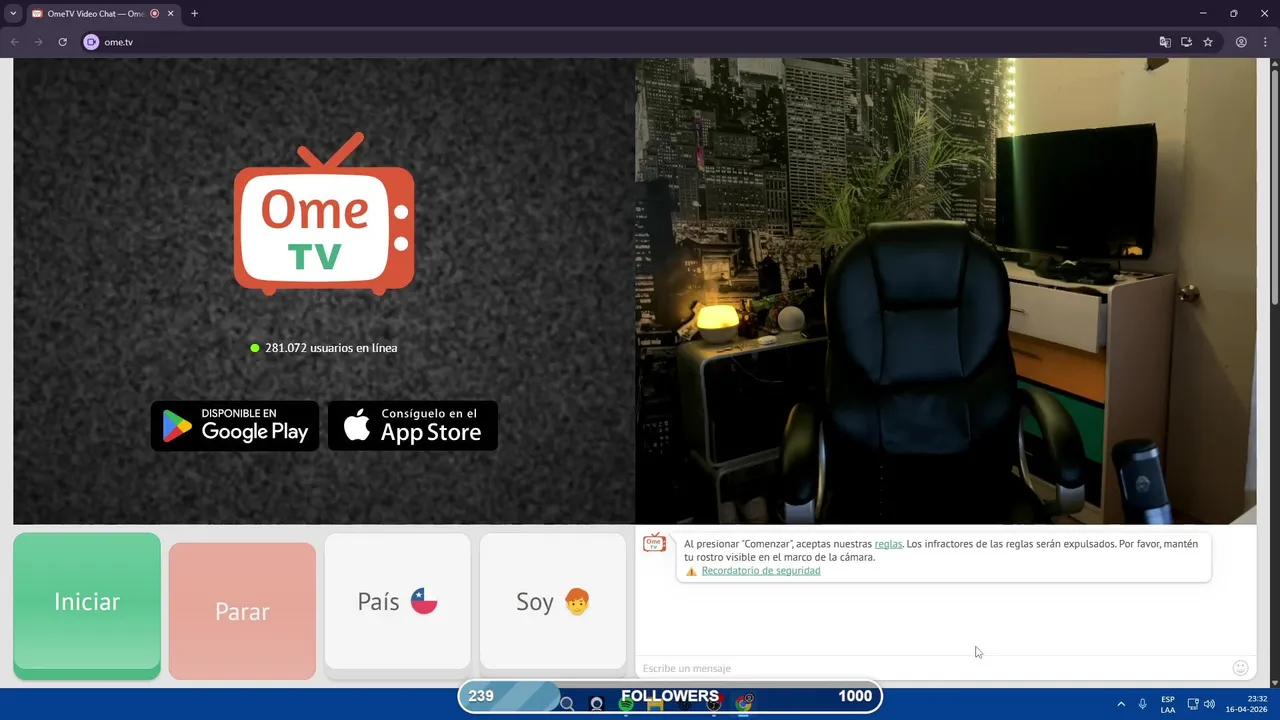Select the OmeTV Video Chat tab
1280x720 pixels.
103,14
